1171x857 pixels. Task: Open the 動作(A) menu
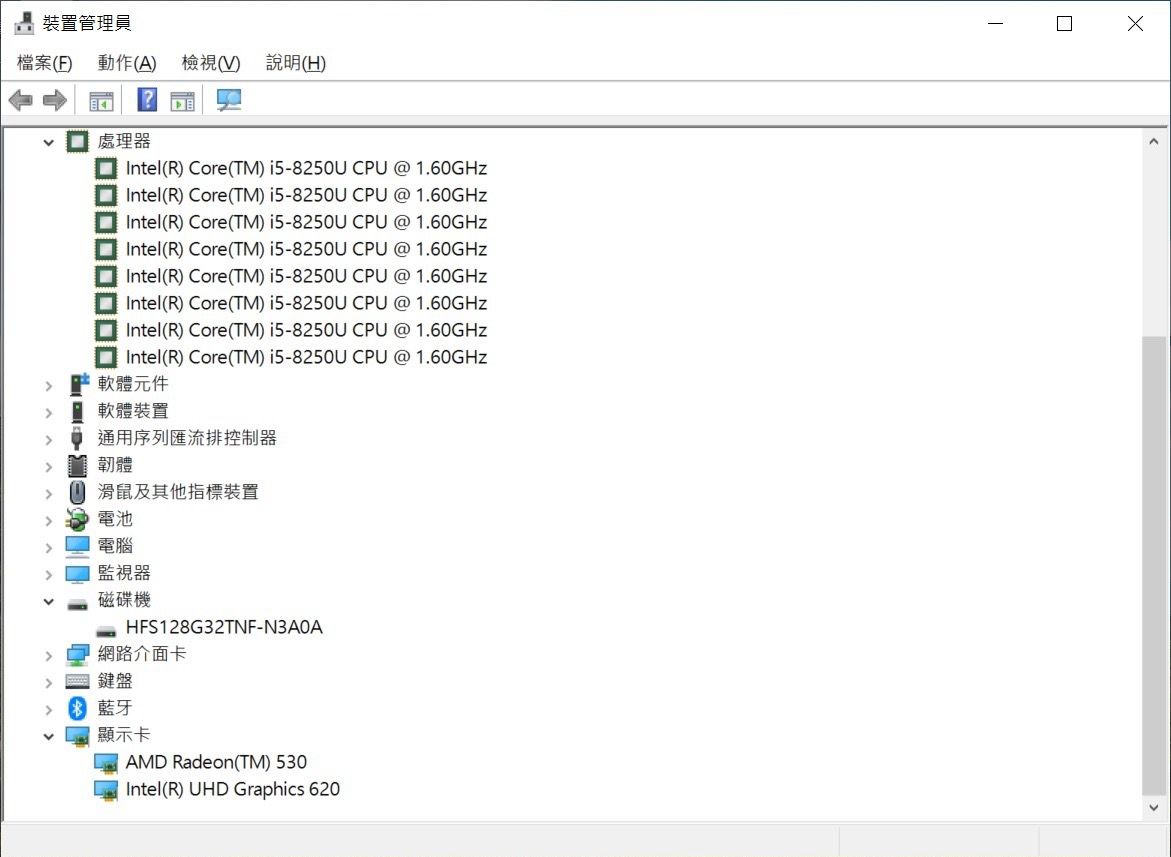coord(127,63)
